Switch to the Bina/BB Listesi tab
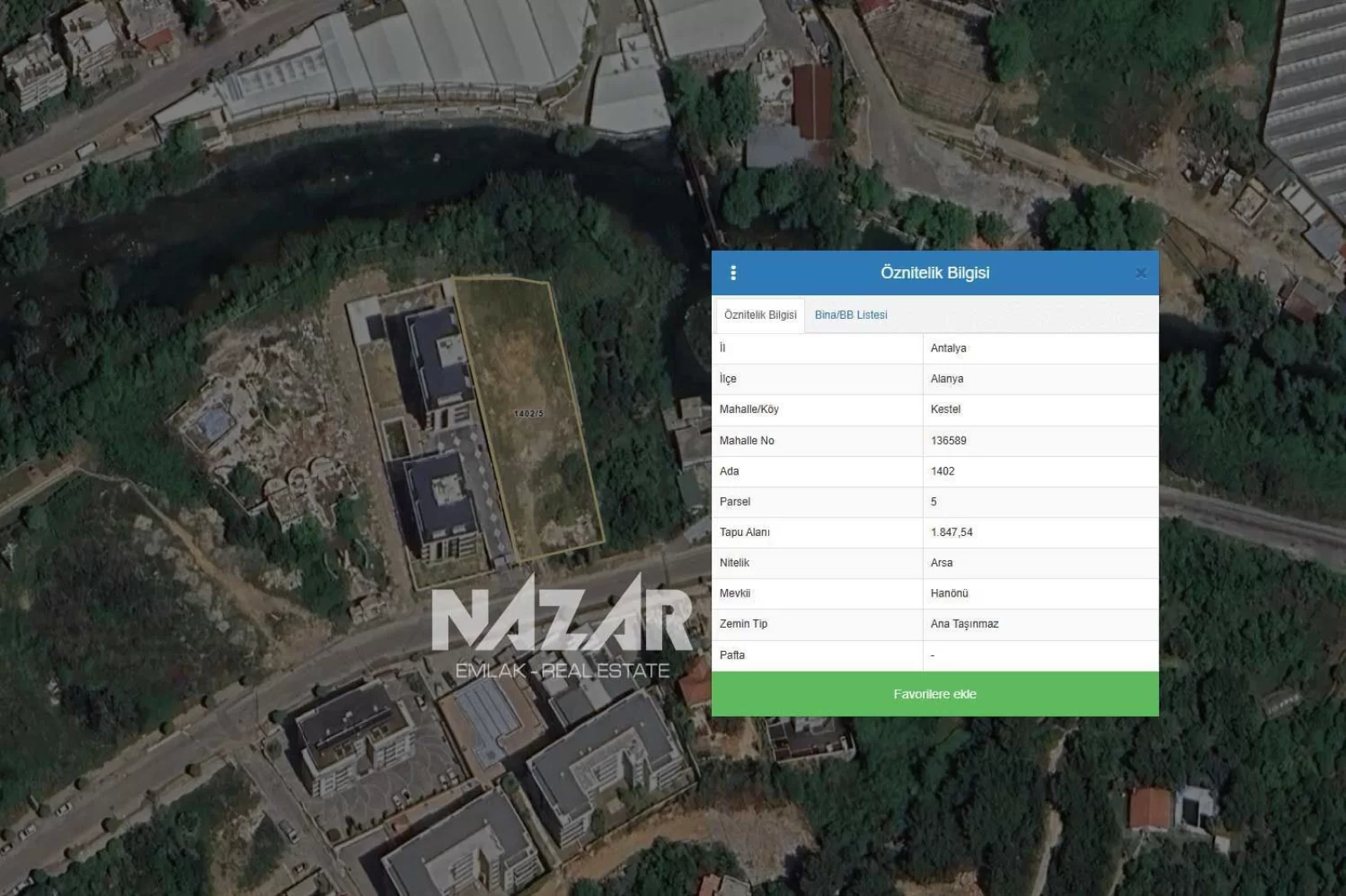Image resolution: width=1346 pixels, height=896 pixels. [851, 315]
